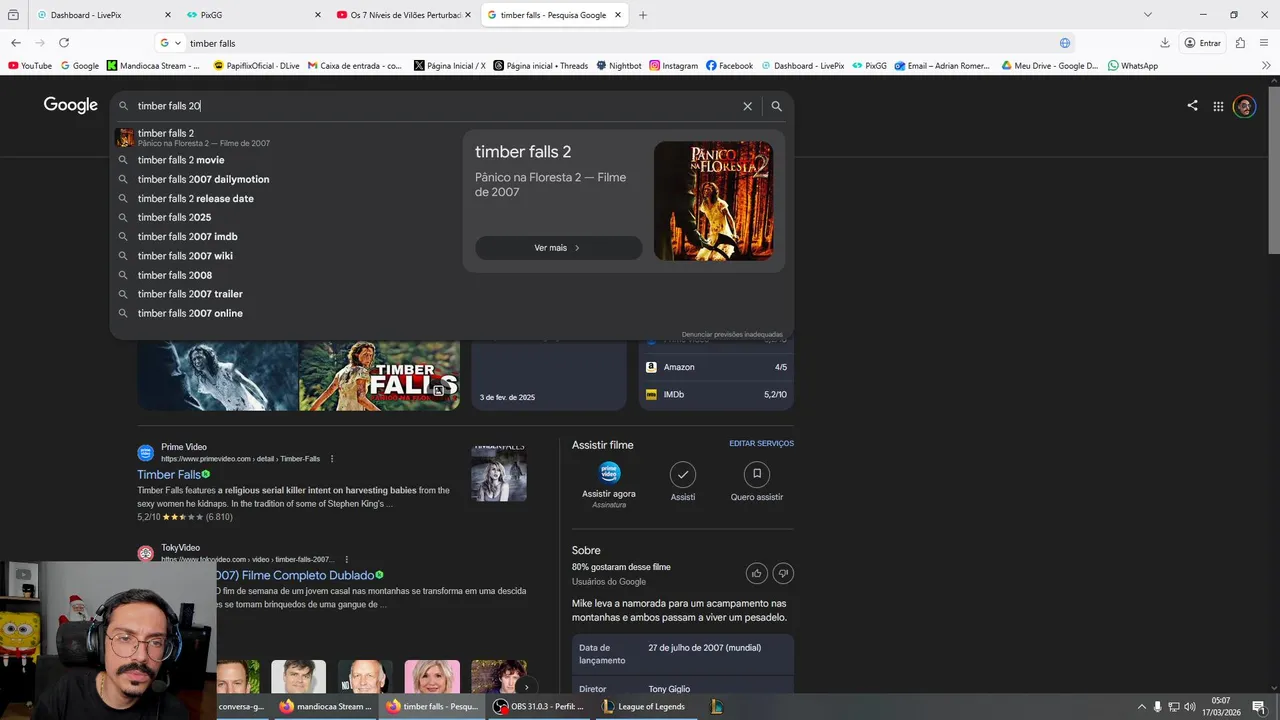Viewport: 1280px width, 720px height.
Task: Open three-dot menu for TokyVideo result
Action: coord(347,559)
